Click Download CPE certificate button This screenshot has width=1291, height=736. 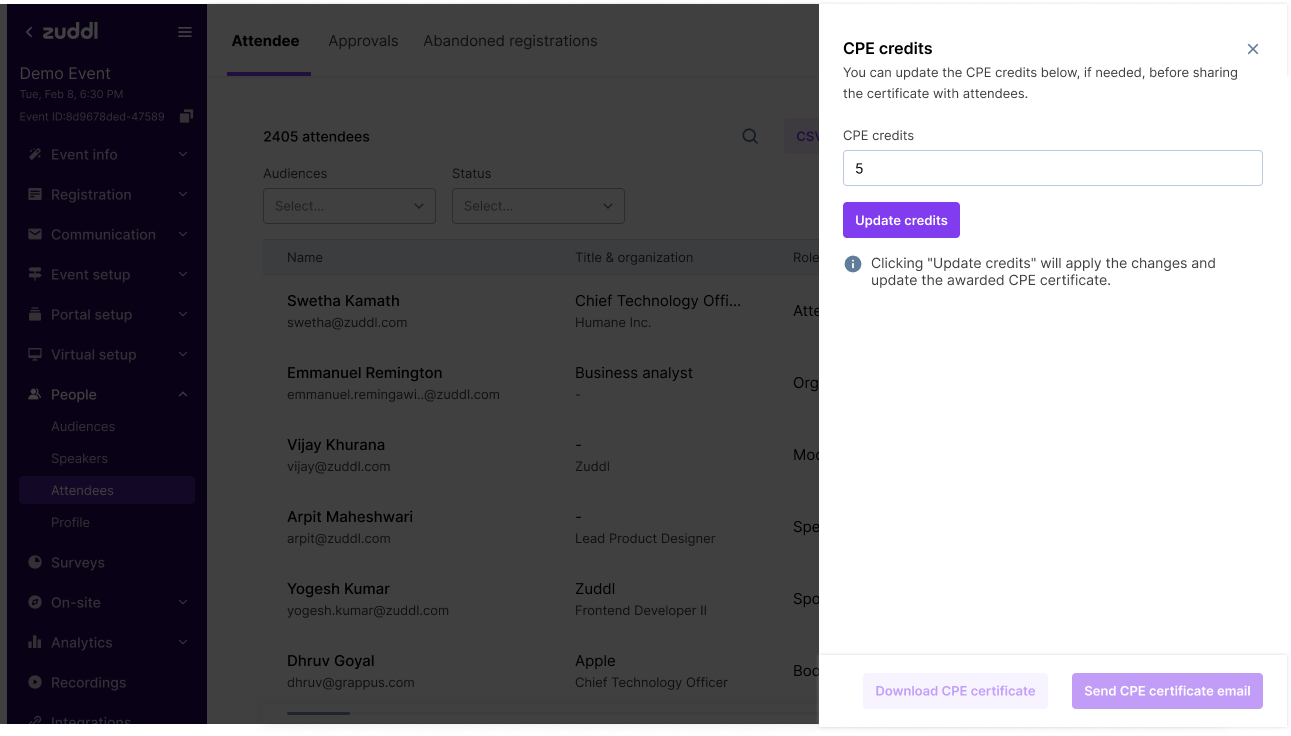coord(955,691)
